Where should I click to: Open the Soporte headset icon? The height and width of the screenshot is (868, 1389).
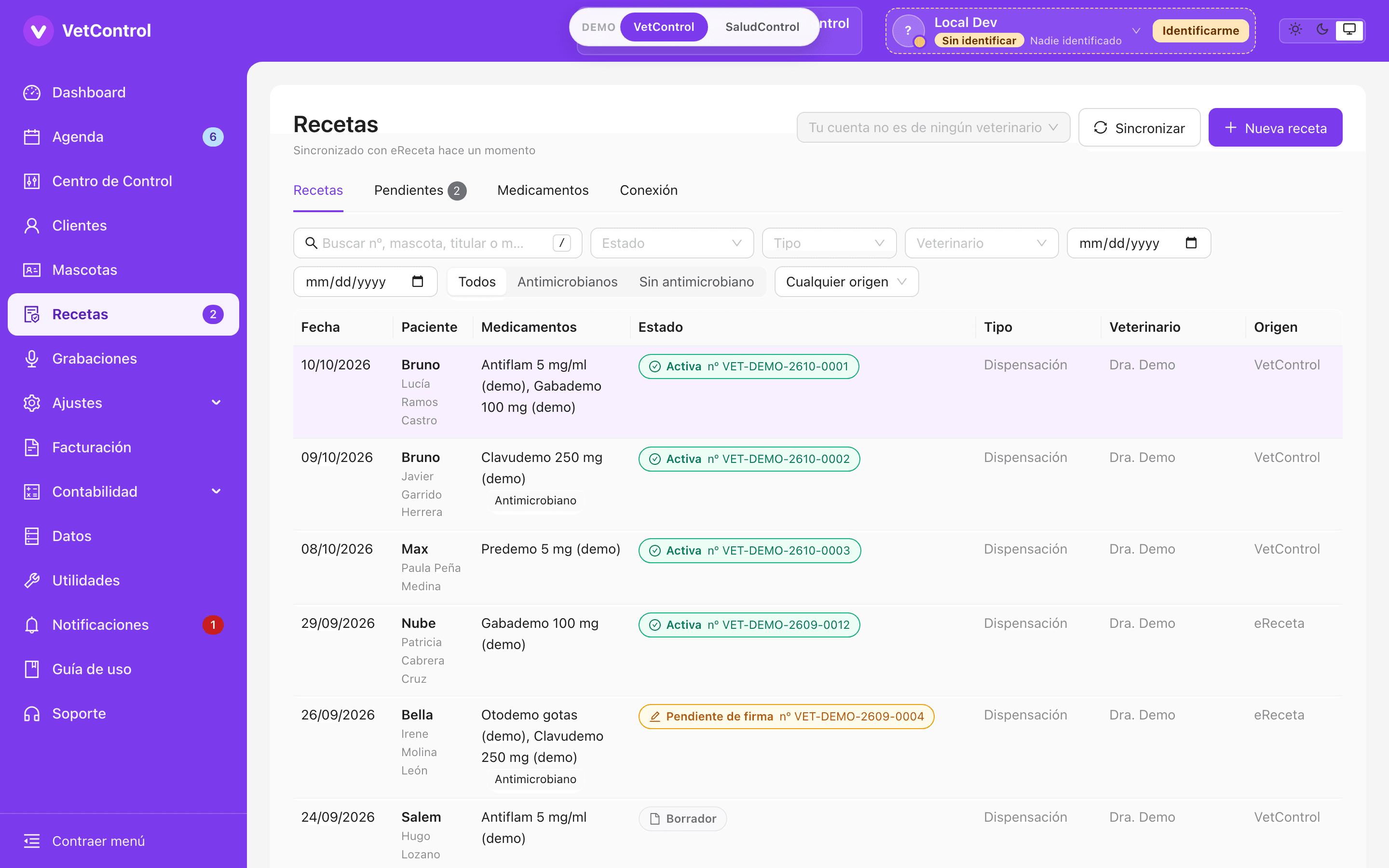tap(31, 714)
